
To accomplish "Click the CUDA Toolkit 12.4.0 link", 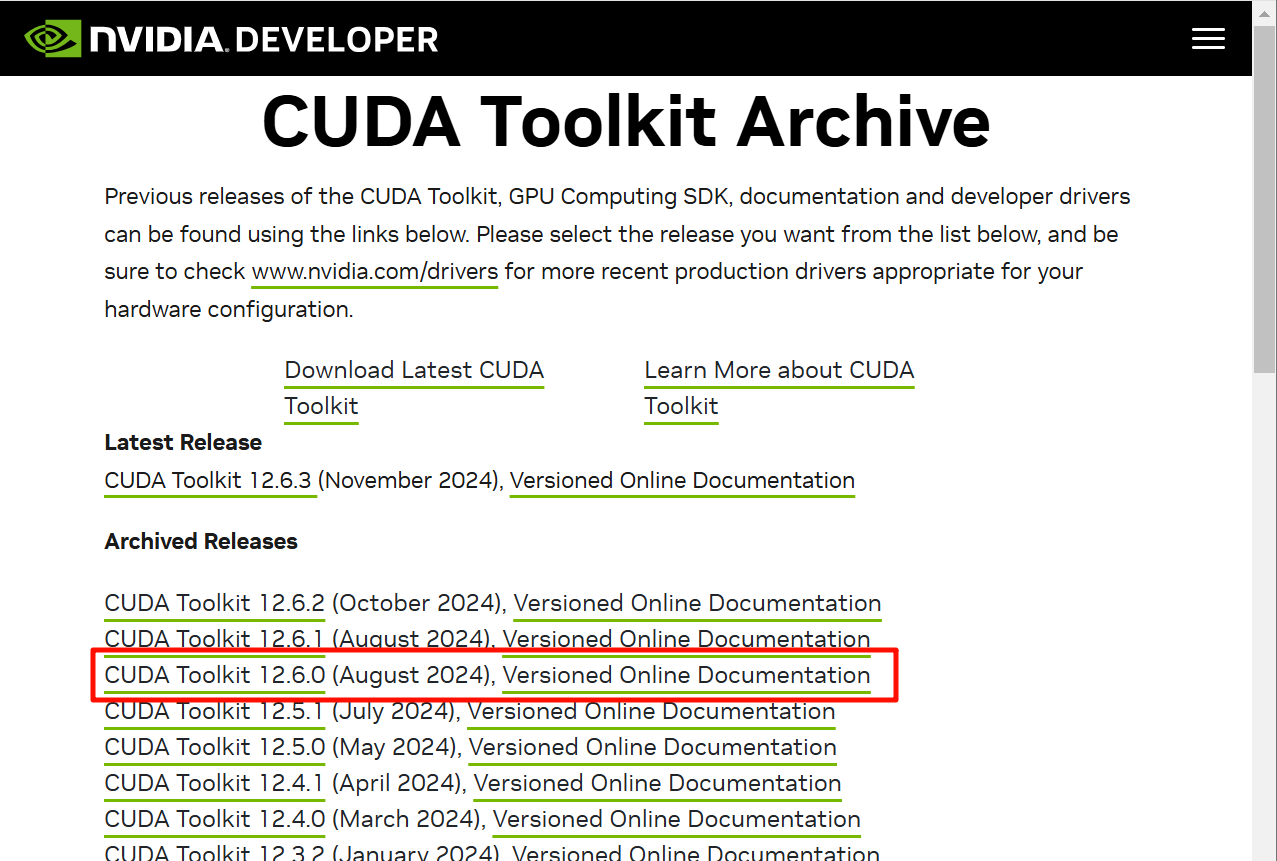I will (214, 820).
